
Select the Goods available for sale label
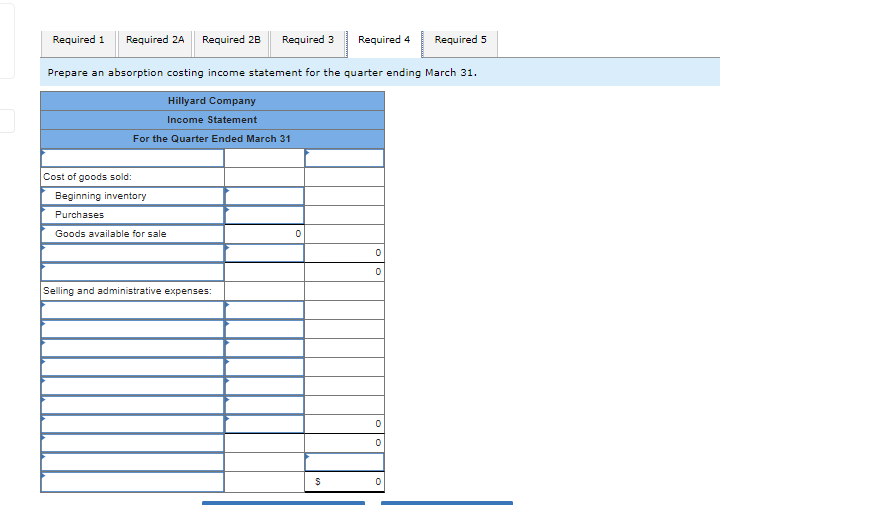point(133,234)
